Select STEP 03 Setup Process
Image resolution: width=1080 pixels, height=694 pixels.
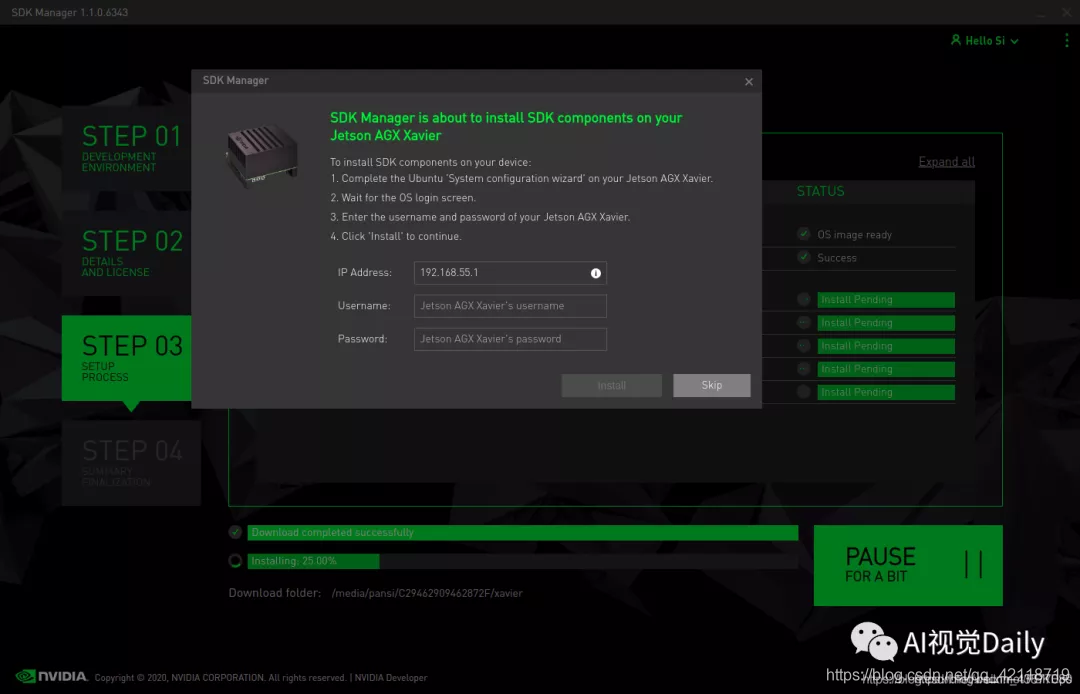[127, 358]
